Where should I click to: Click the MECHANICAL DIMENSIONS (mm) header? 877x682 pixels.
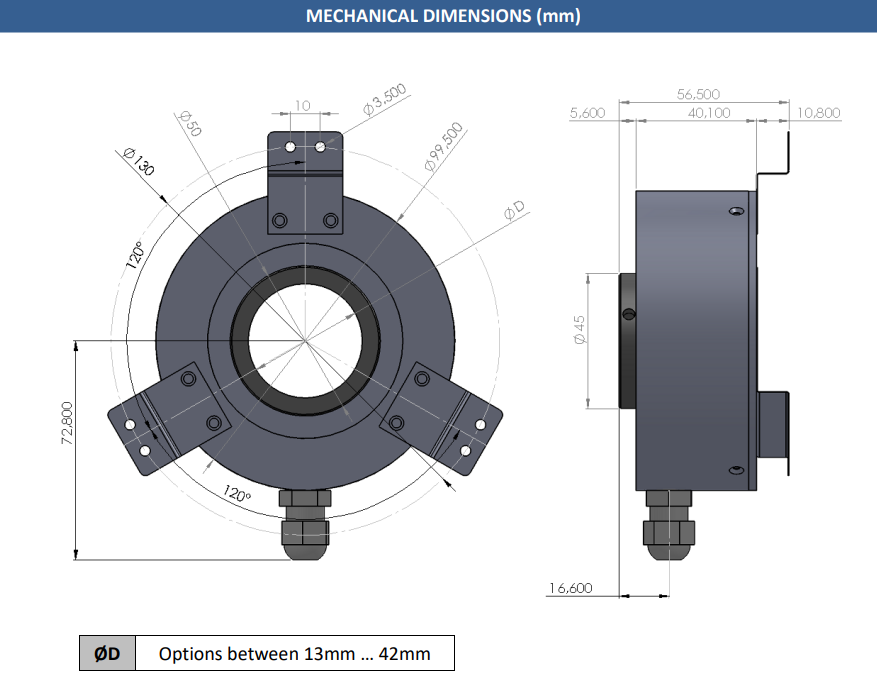pos(443,16)
